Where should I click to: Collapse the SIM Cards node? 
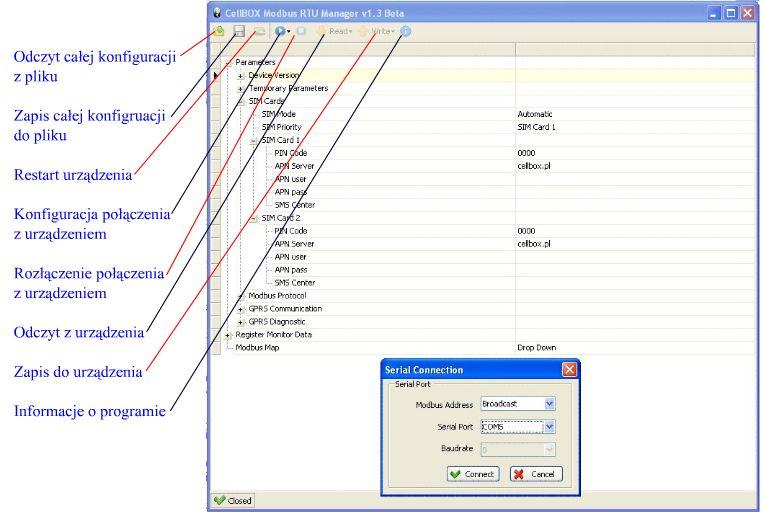coord(240,102)
